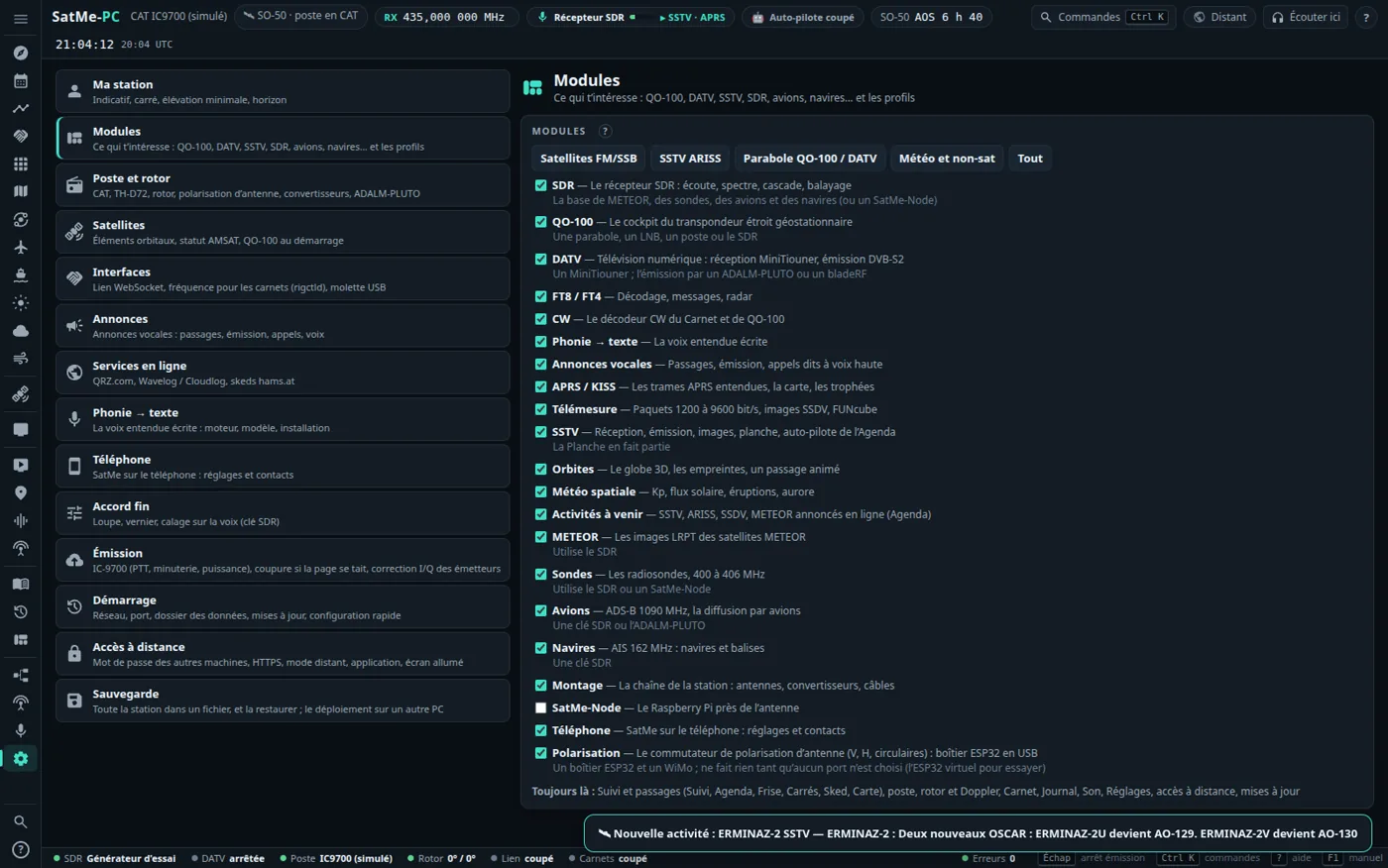Open the open-book logbook icon in sidebar
Viewport: 1388px width, 868px height.
[20, 584]
